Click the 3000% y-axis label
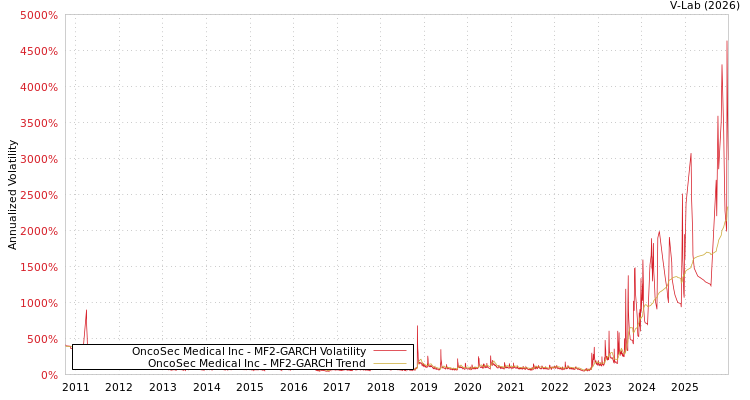Viewport: 750px width, 400px height. pos(39,159)
